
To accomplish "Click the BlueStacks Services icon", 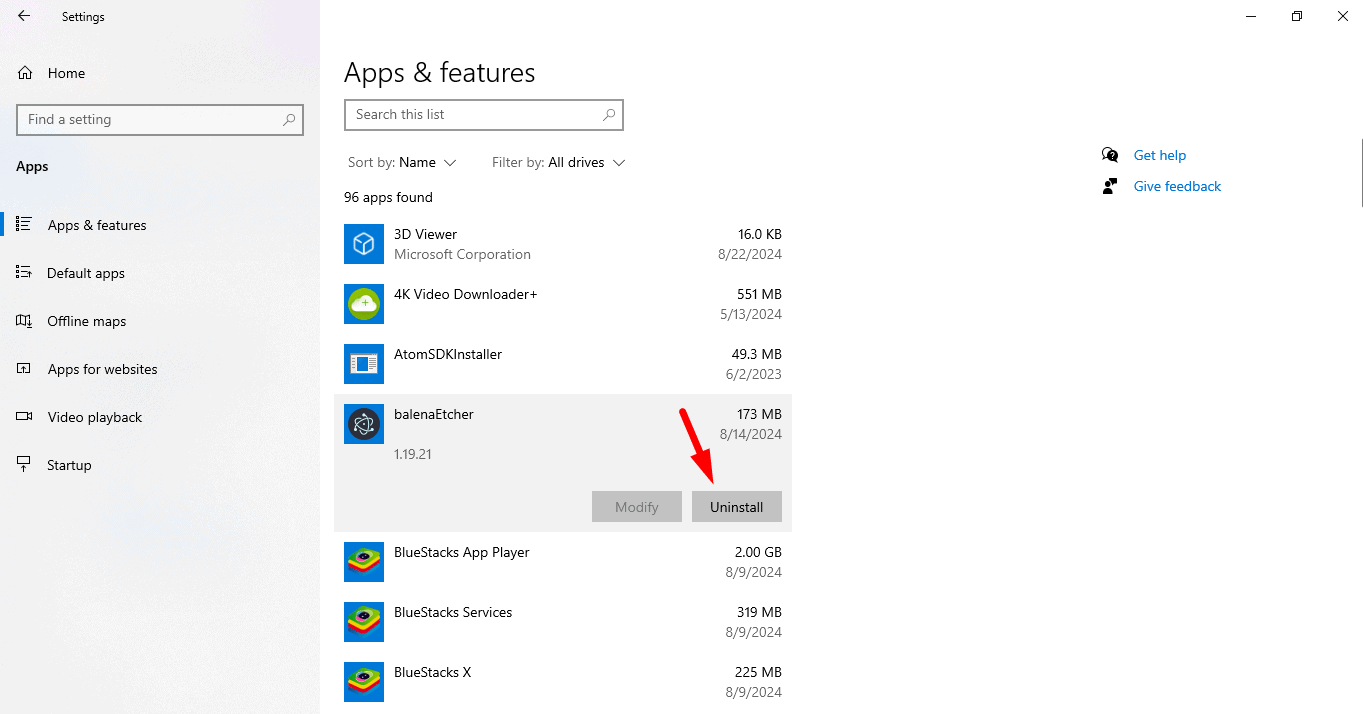I will click(364, 622).
